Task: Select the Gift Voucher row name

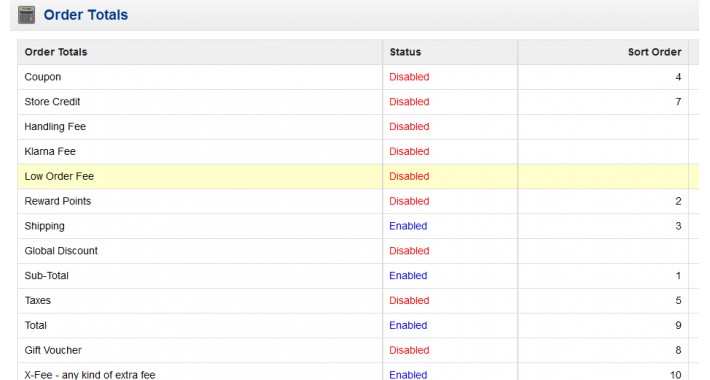Action: 53,350
